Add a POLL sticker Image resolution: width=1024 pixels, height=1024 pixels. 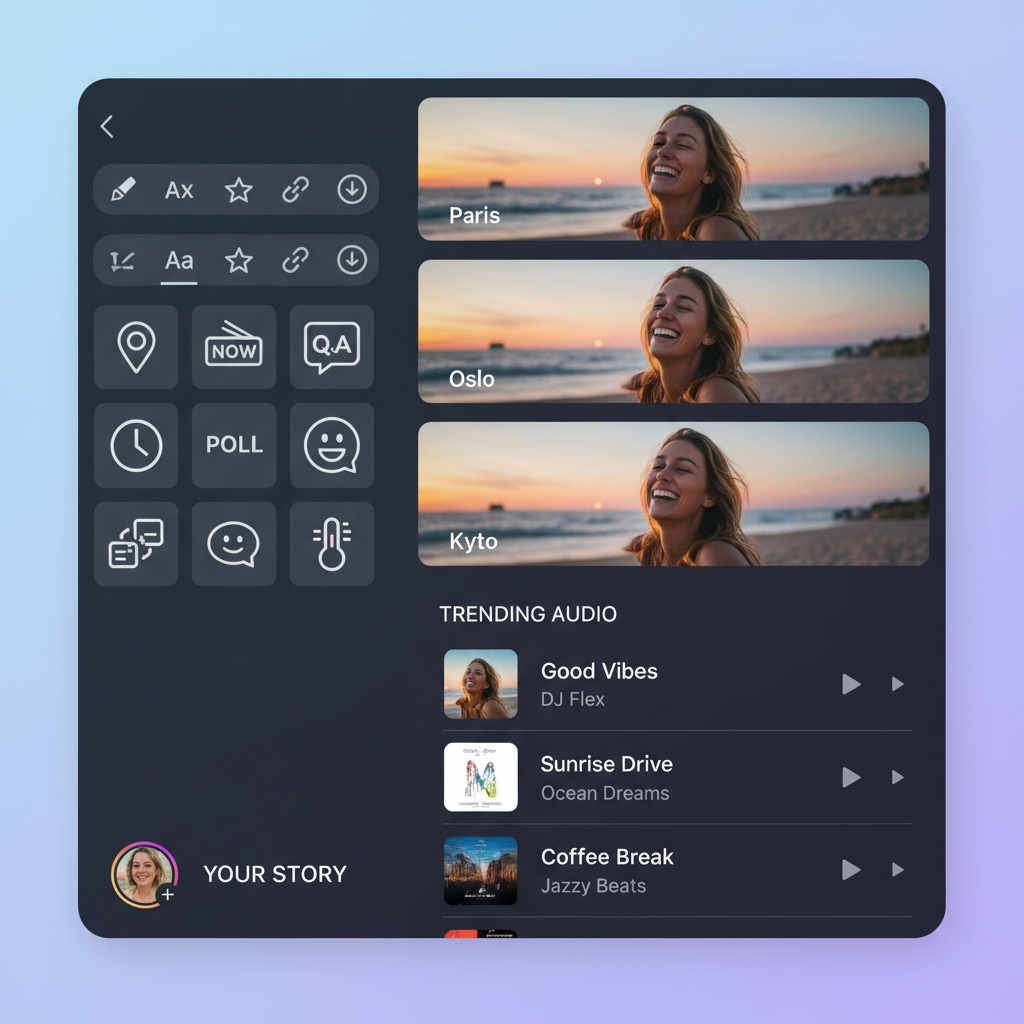pos(234,445)
